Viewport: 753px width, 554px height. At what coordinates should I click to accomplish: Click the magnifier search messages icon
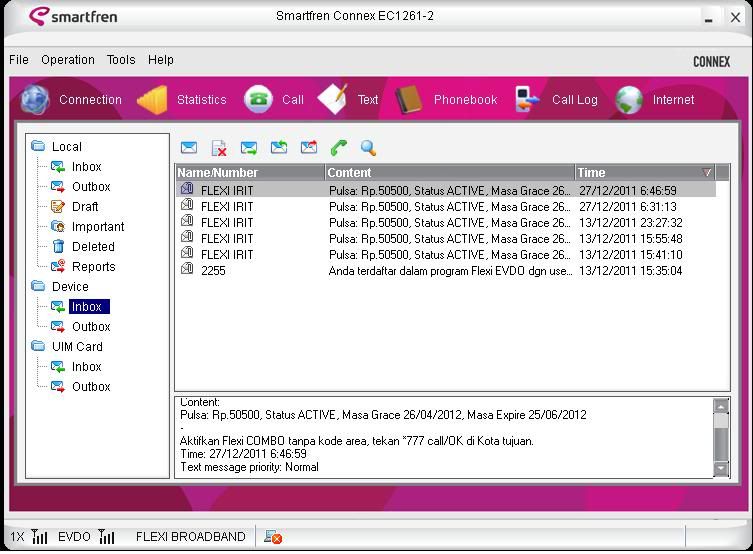coord(368,148)
